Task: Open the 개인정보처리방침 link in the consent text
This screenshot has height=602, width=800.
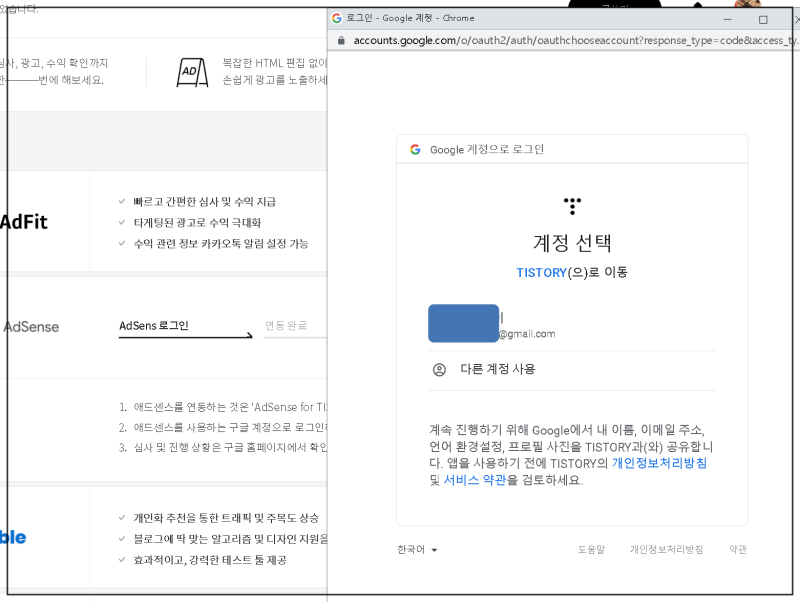Action: (x=659, y=463)
